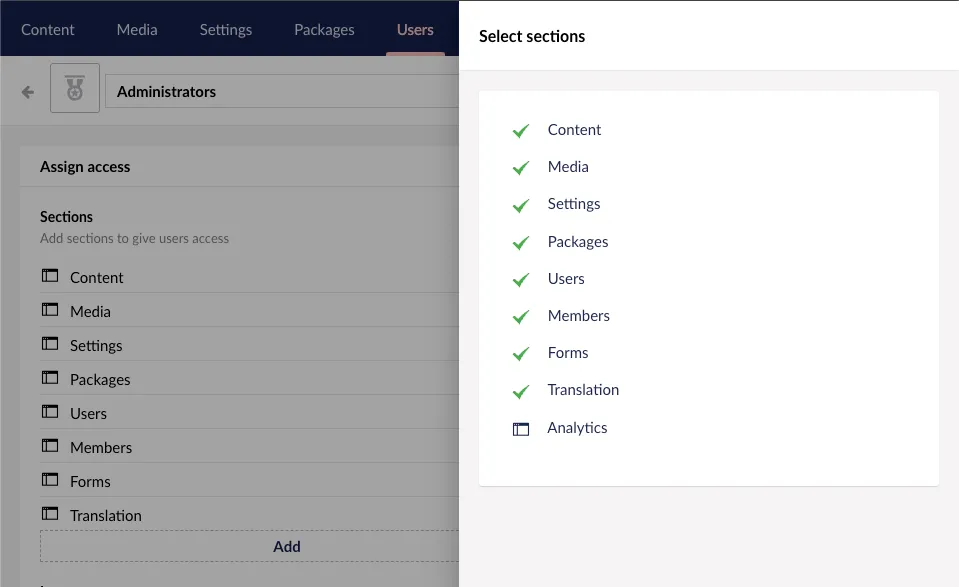Open the Users section from top navigation
The width and height of the screenshot is (959, 587).
pyautogui.click(x=414, y=30)
